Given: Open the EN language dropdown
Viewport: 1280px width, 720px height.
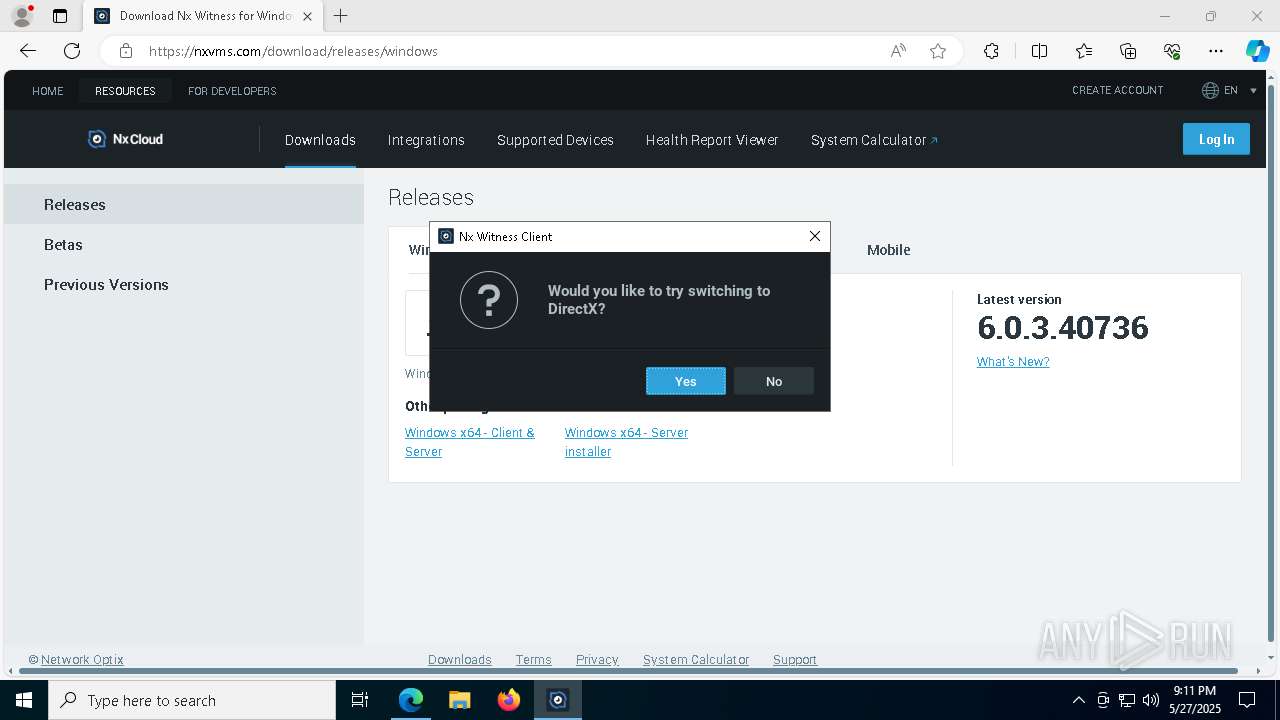Looking at the screenshot, I should click(x=1231, y=90).
